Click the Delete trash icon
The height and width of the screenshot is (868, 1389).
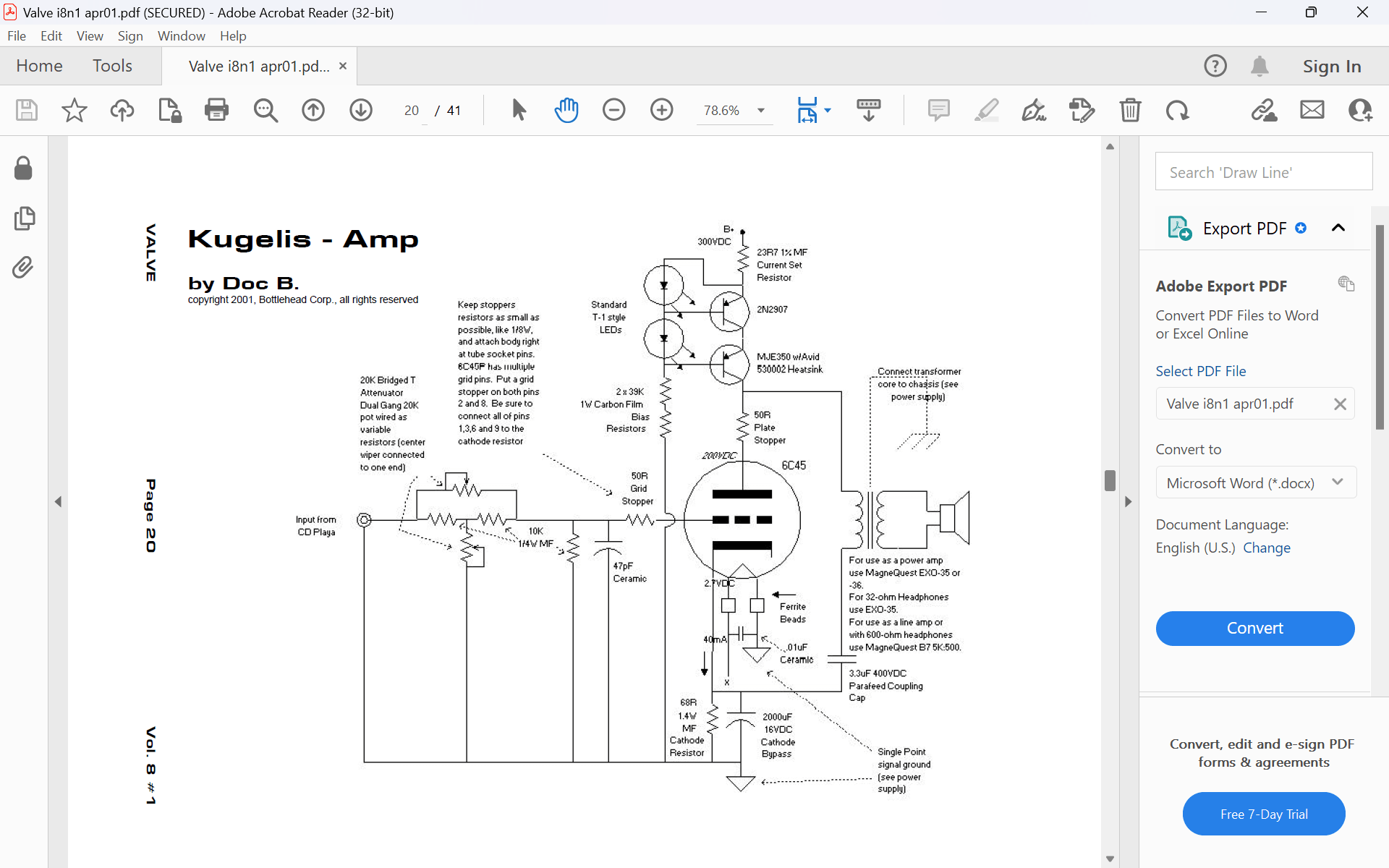[1130, 110]
